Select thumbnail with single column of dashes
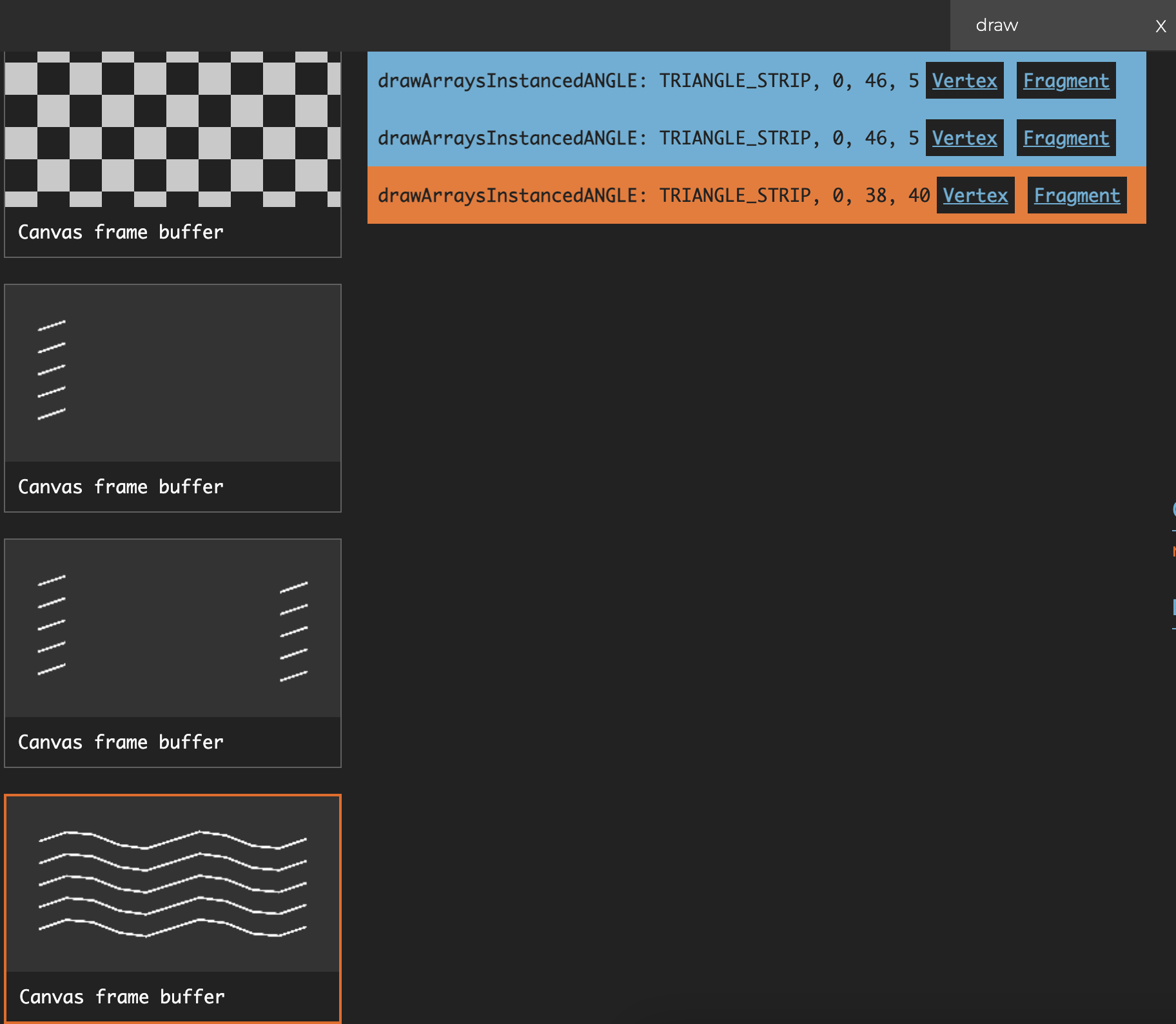The image size is (1176, 1024). pos(173,373)
